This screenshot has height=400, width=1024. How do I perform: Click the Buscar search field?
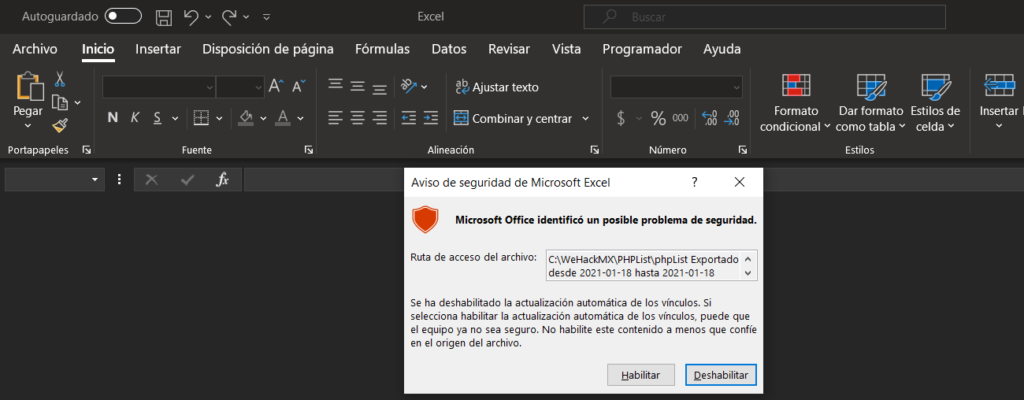coord(764,17)
